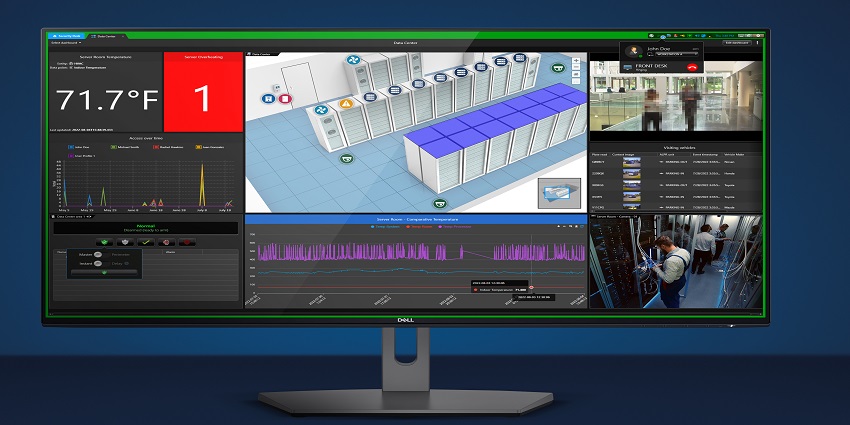Toggle the yellow legend entry in Access over time

[x=209, y=147]
